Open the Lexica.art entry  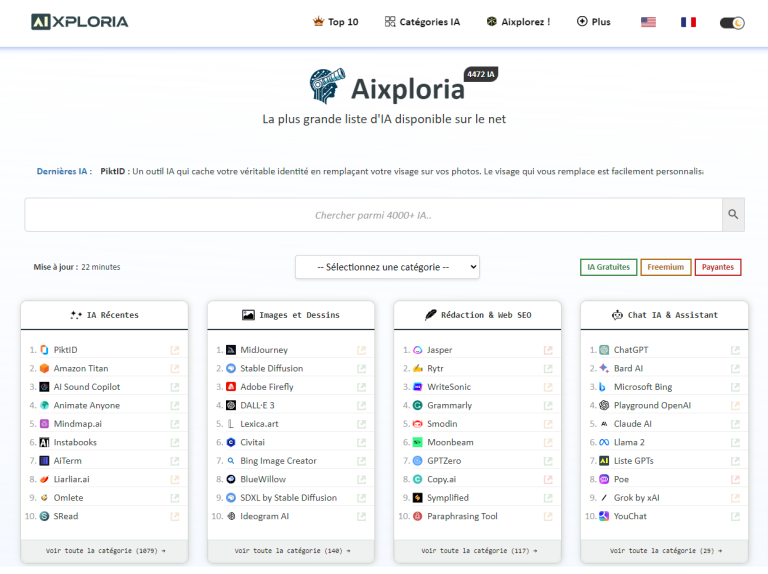click(x=259, y=424)
